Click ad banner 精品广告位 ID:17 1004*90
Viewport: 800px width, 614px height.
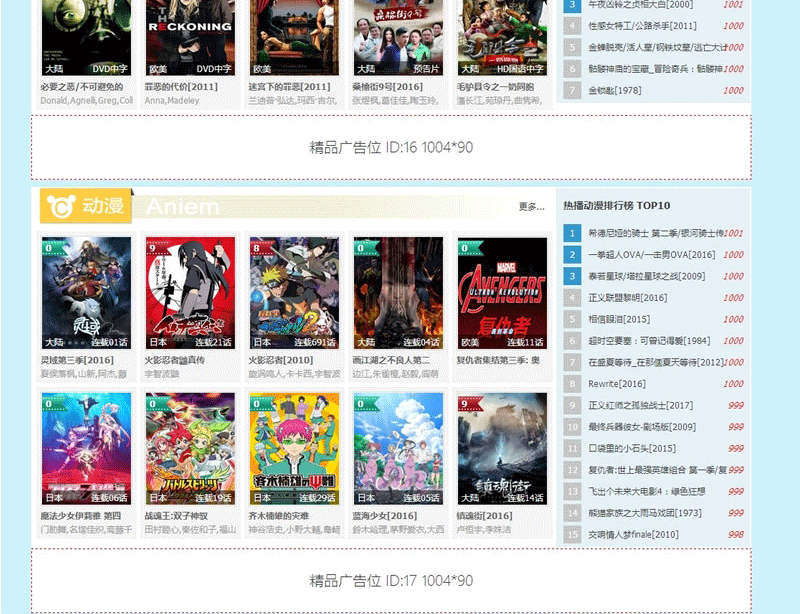point(391,581)
